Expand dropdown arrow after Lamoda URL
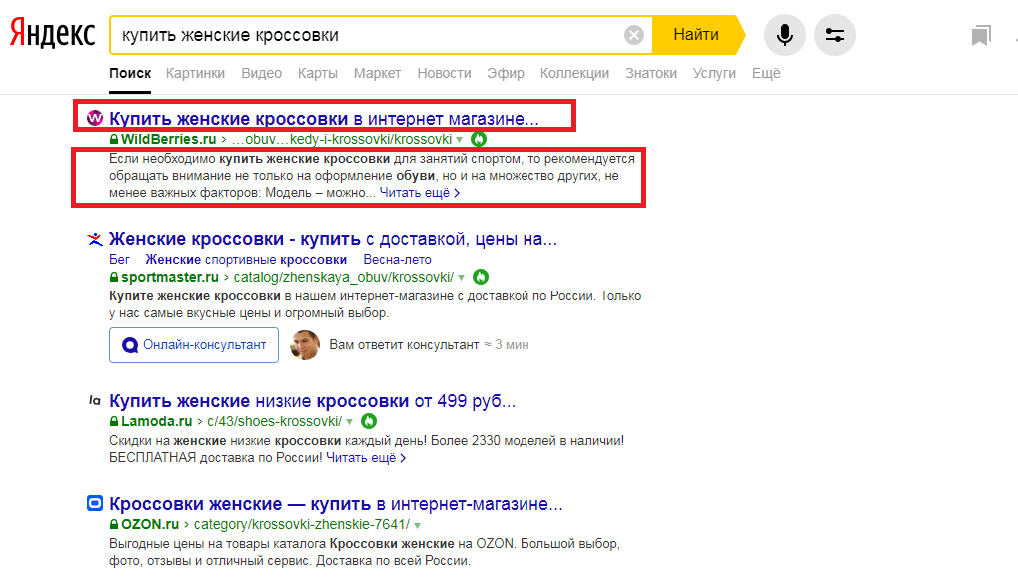The image size is (1018, 584). tap(349, 422)
